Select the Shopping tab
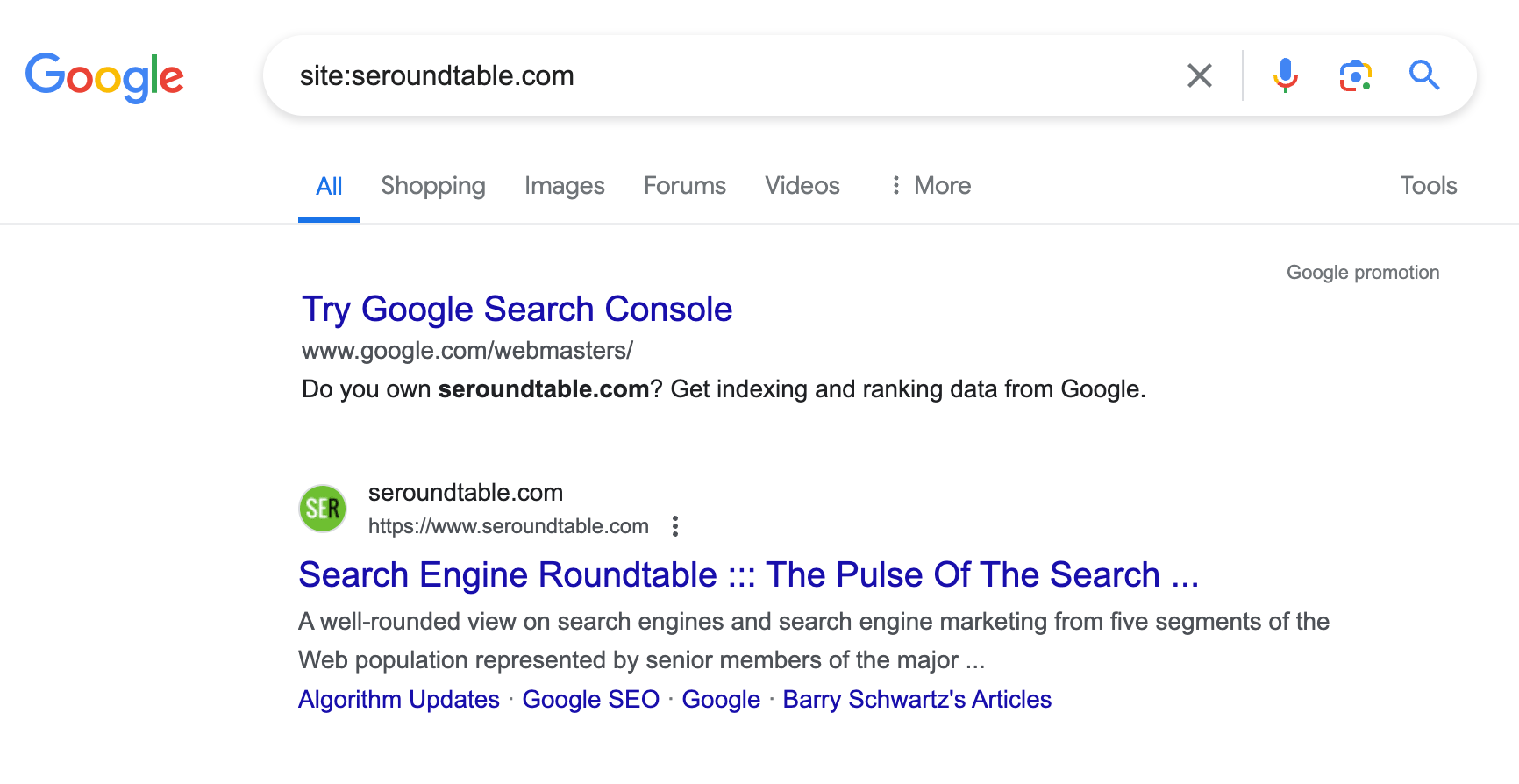1519x784 pixels. (x=432, y=186)
